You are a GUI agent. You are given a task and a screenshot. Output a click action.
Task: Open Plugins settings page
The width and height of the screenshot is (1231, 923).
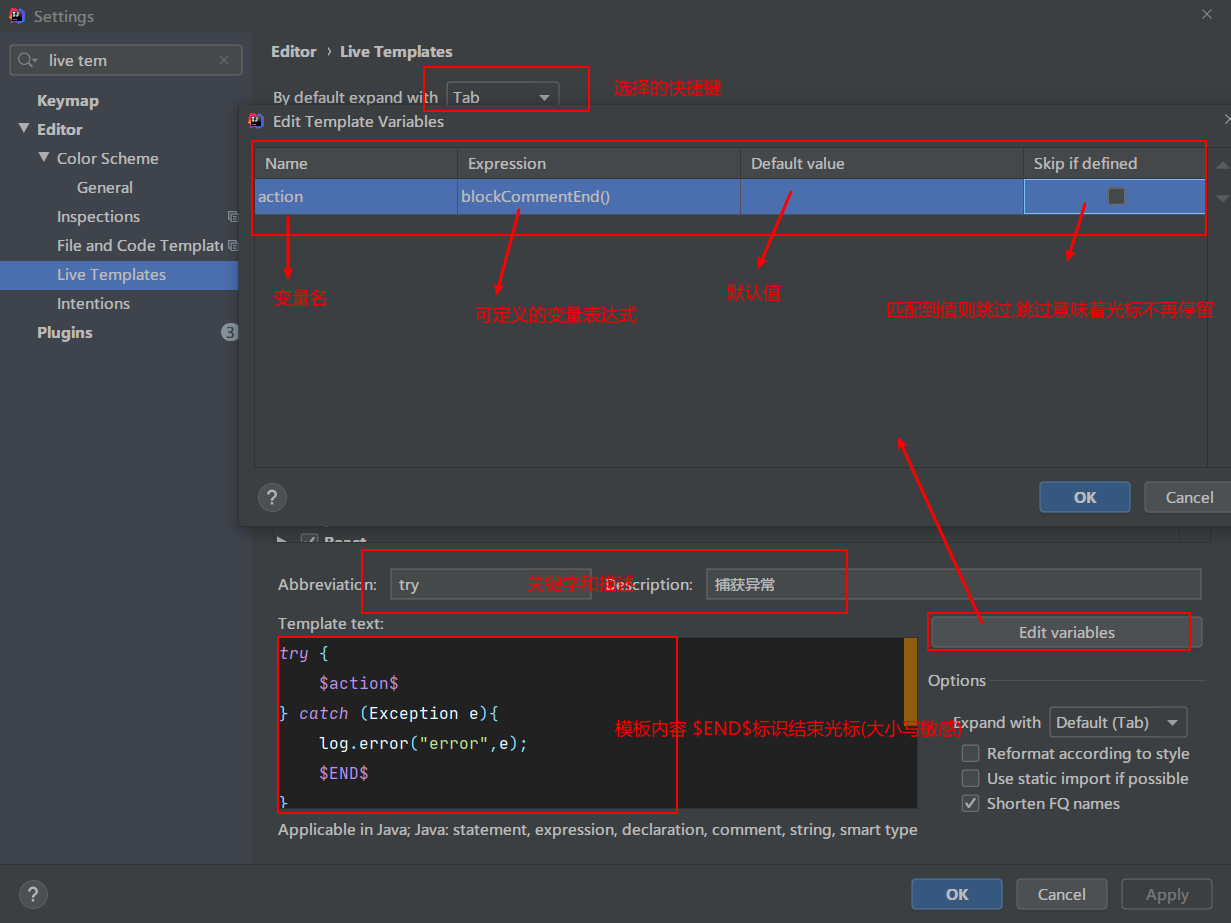pyautogui.click(x=65, y=332)
